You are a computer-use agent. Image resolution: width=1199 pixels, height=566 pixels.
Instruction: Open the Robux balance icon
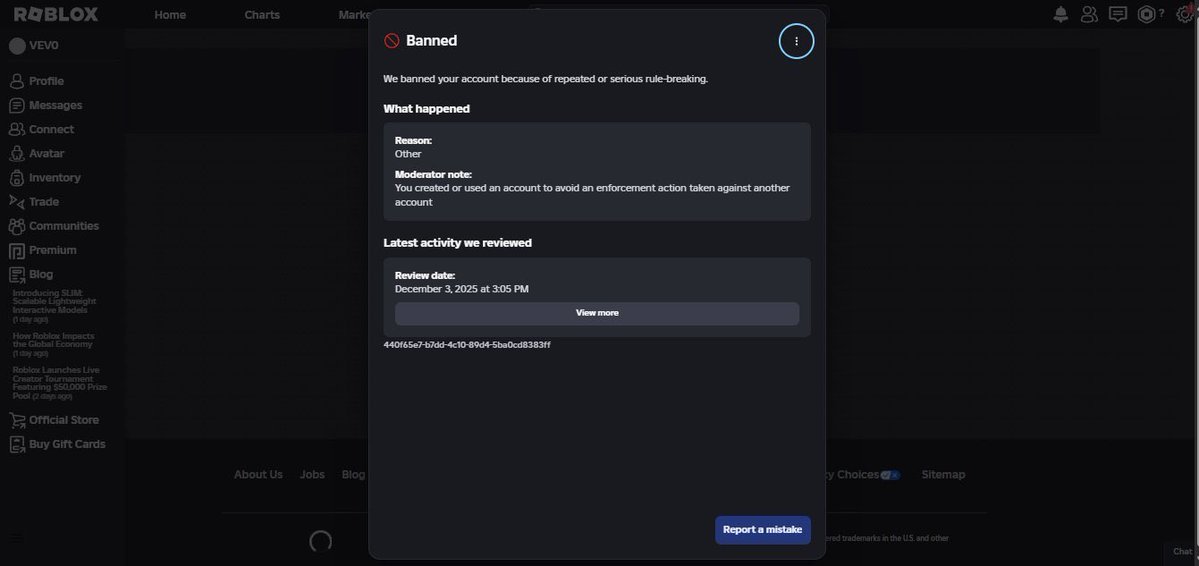click(x=1145, y=15)
